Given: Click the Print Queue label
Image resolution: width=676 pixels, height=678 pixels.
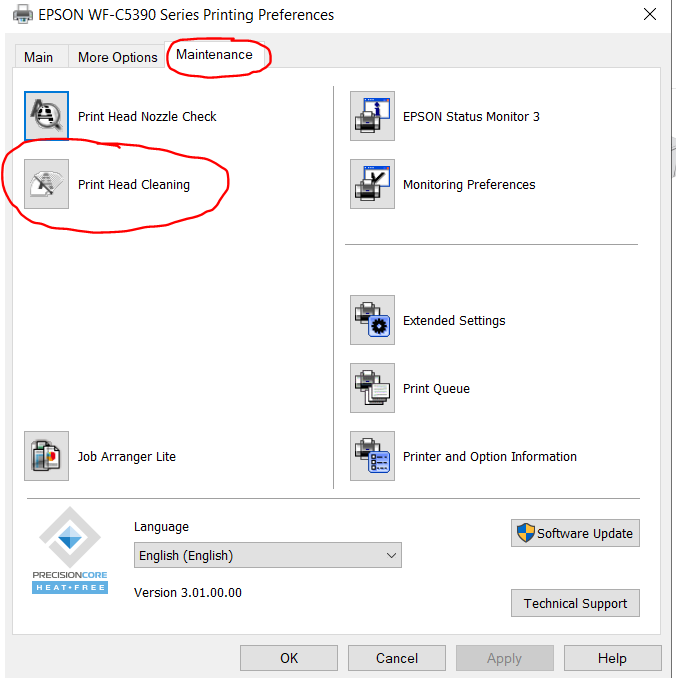Looking at the screenshot, I should [436, 389].
